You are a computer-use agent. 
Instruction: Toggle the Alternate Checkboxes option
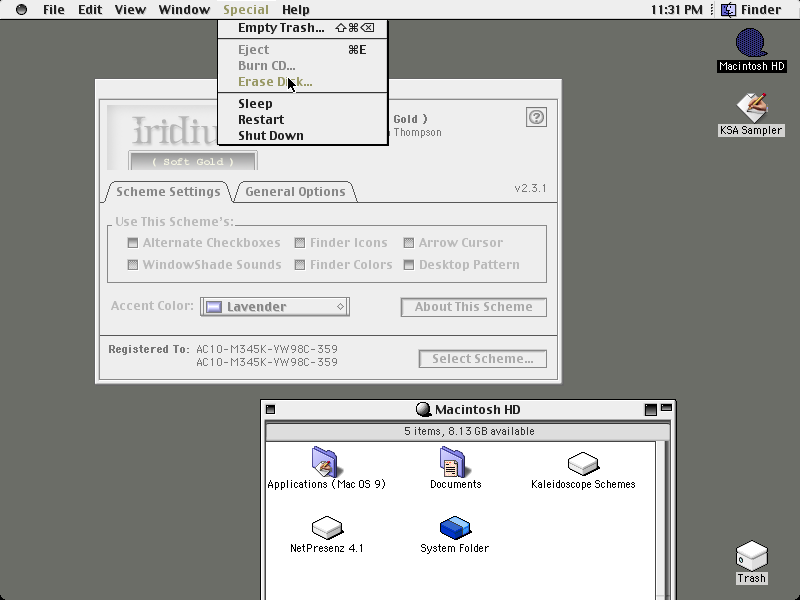click(x=133, y=243)
